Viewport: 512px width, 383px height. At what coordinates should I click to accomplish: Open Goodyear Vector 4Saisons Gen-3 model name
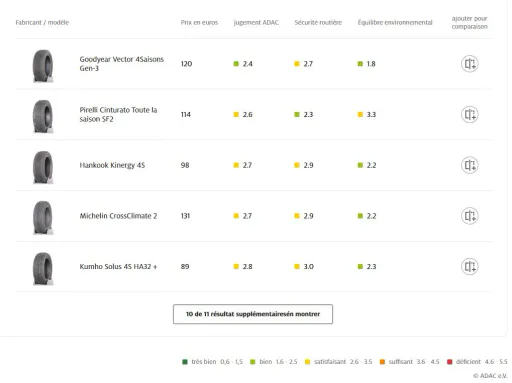click(x=121, y=64)
